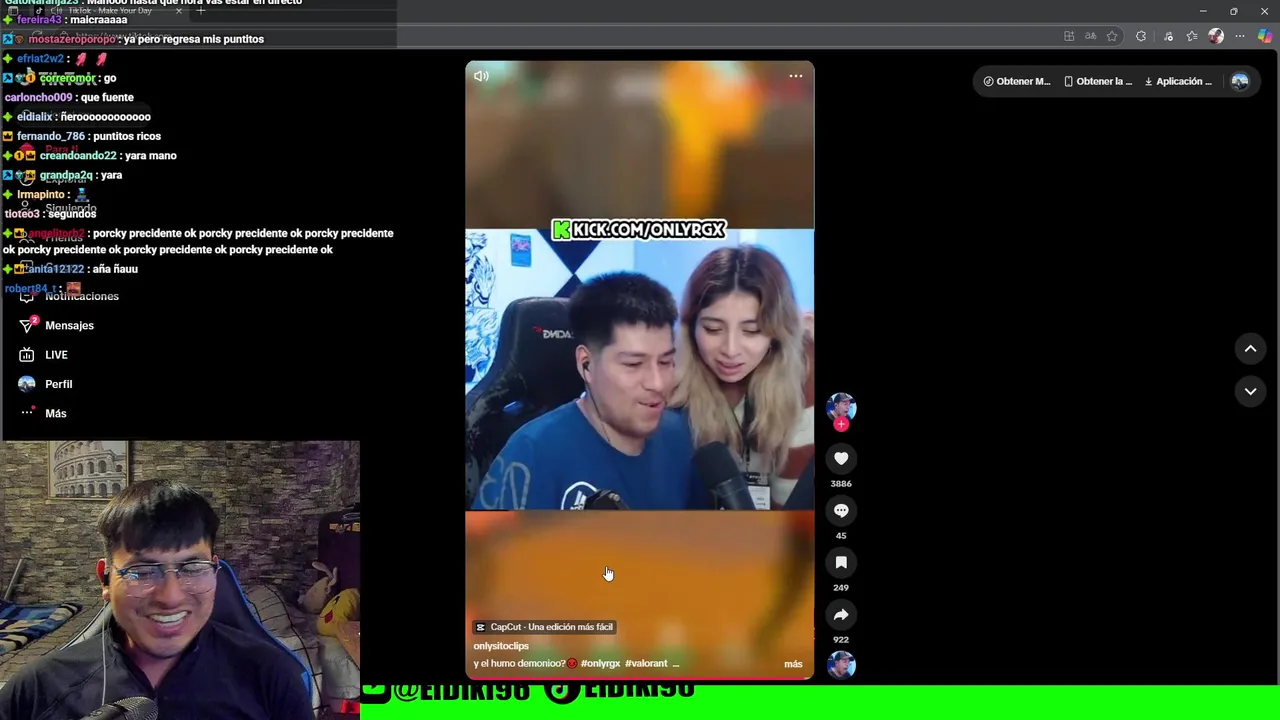Image resolution: width=1280 pixels, height=720 pixels.
Task: Save the video with the bookmark icon
Action: coord(841,562)
